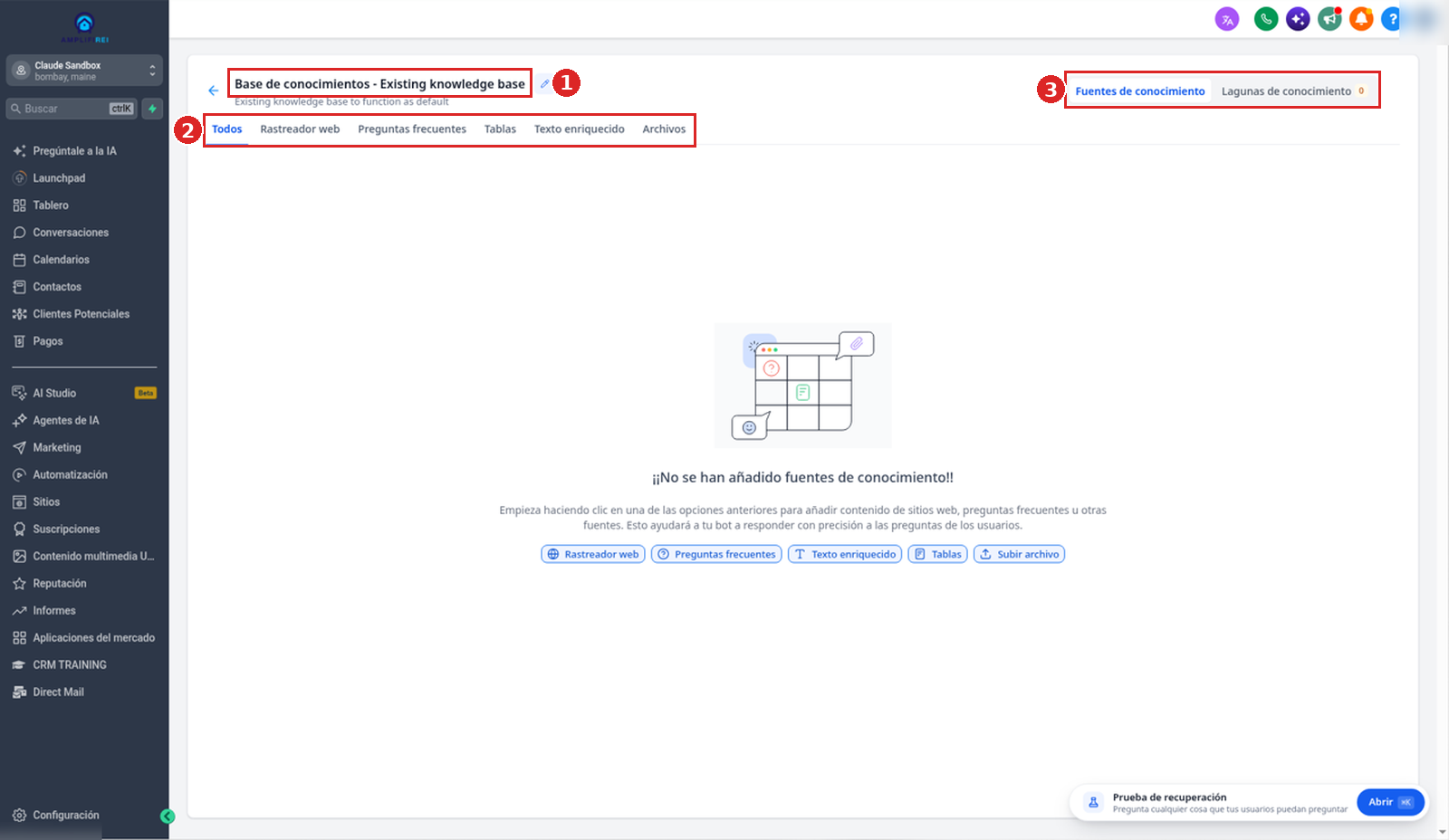Click the green lightning quick actions button
Viewport: 1449px width, 840px height.
(153, 109)
